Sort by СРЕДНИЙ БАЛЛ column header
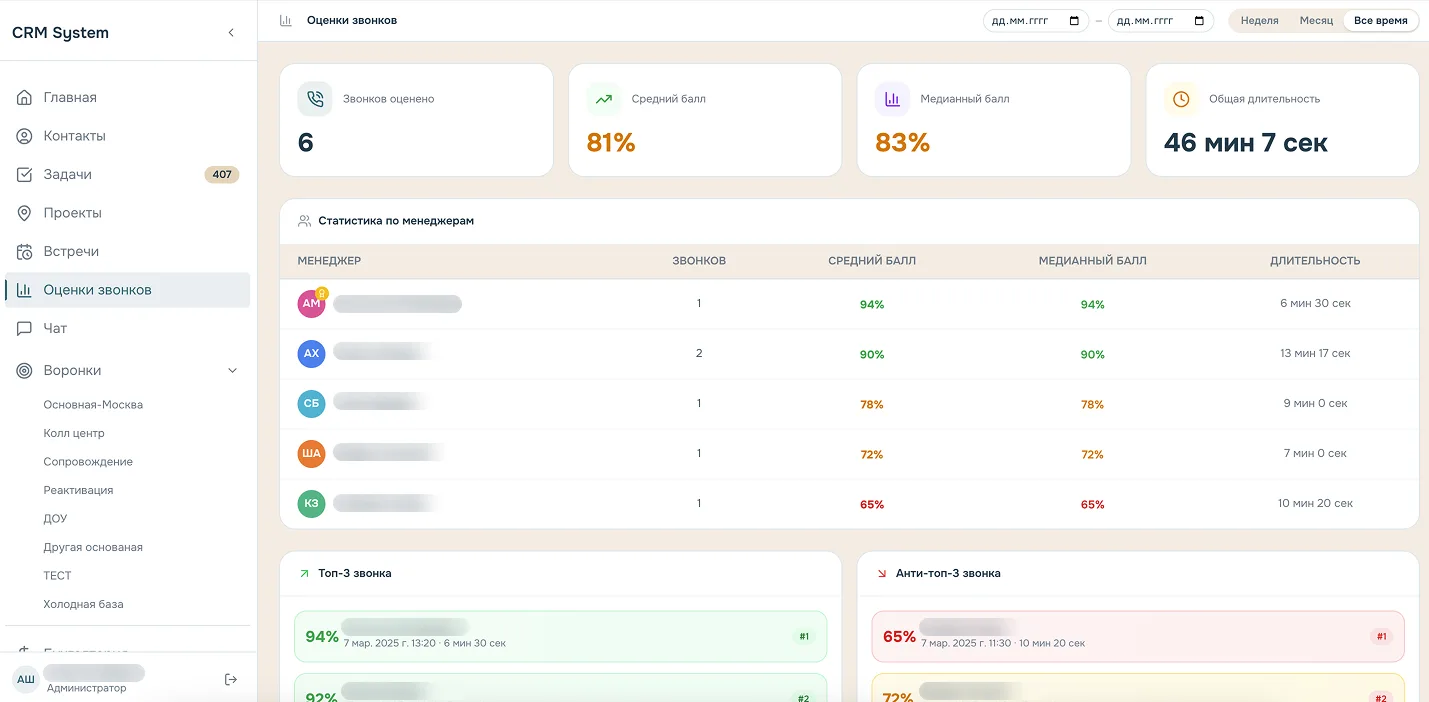The width and height of the screenshot is (1429, 702). click(872, 261)
